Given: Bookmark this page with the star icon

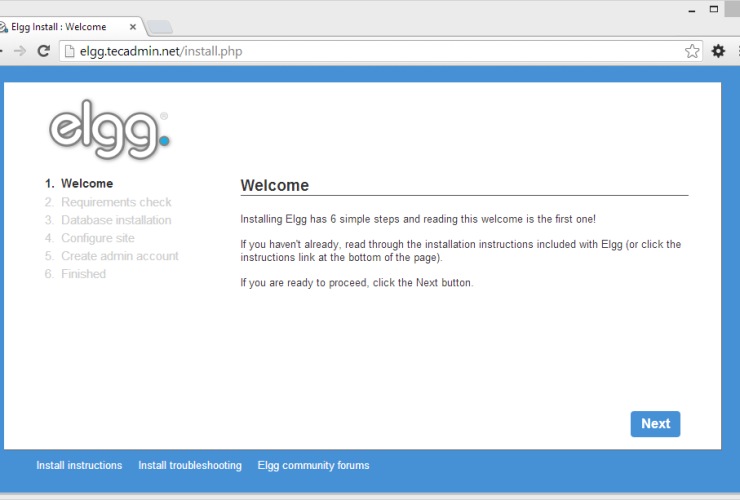Looking at the screenshot, I should click(692, 51).
